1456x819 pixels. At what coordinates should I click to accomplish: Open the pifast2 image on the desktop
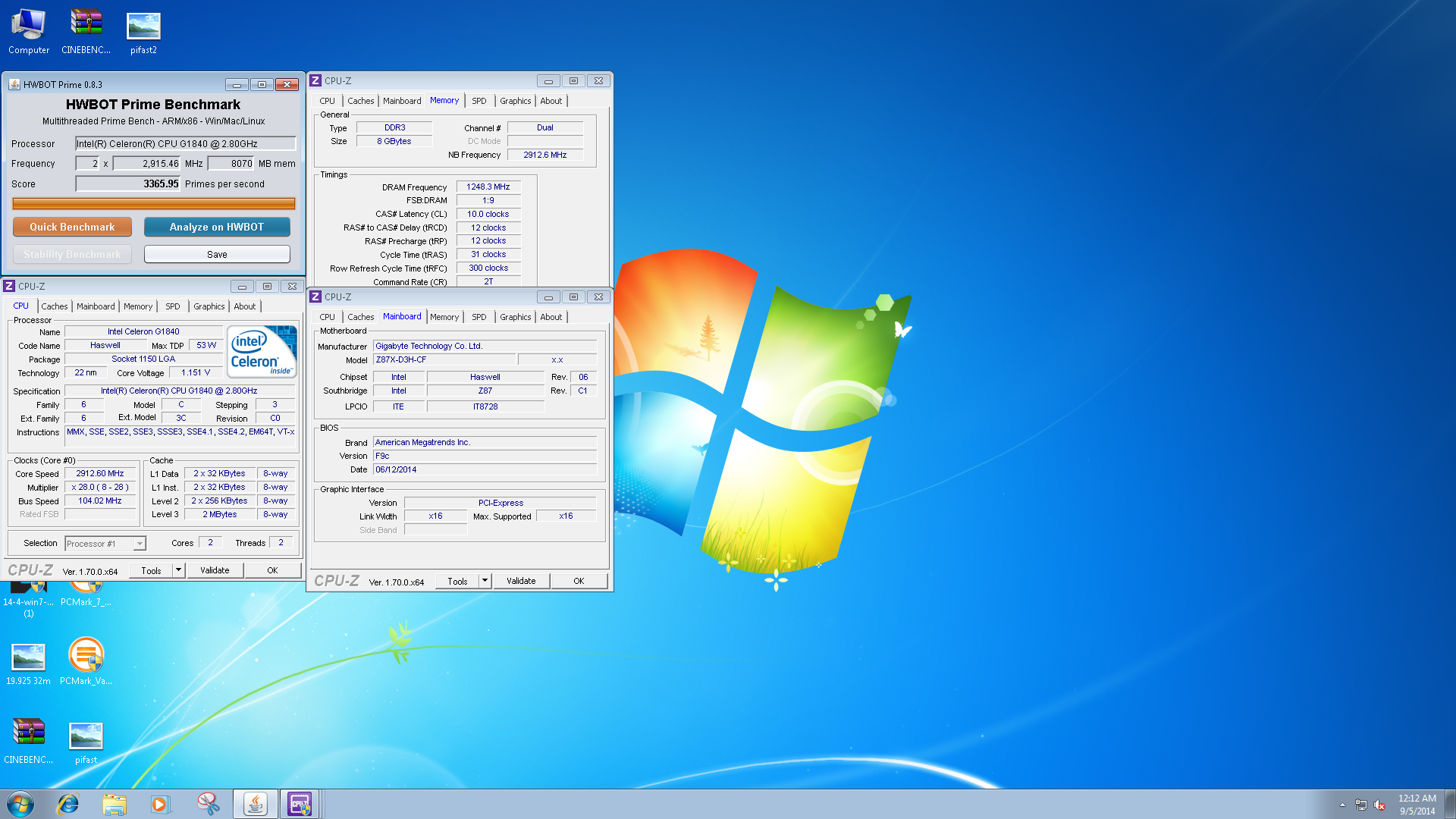(143, 32)
